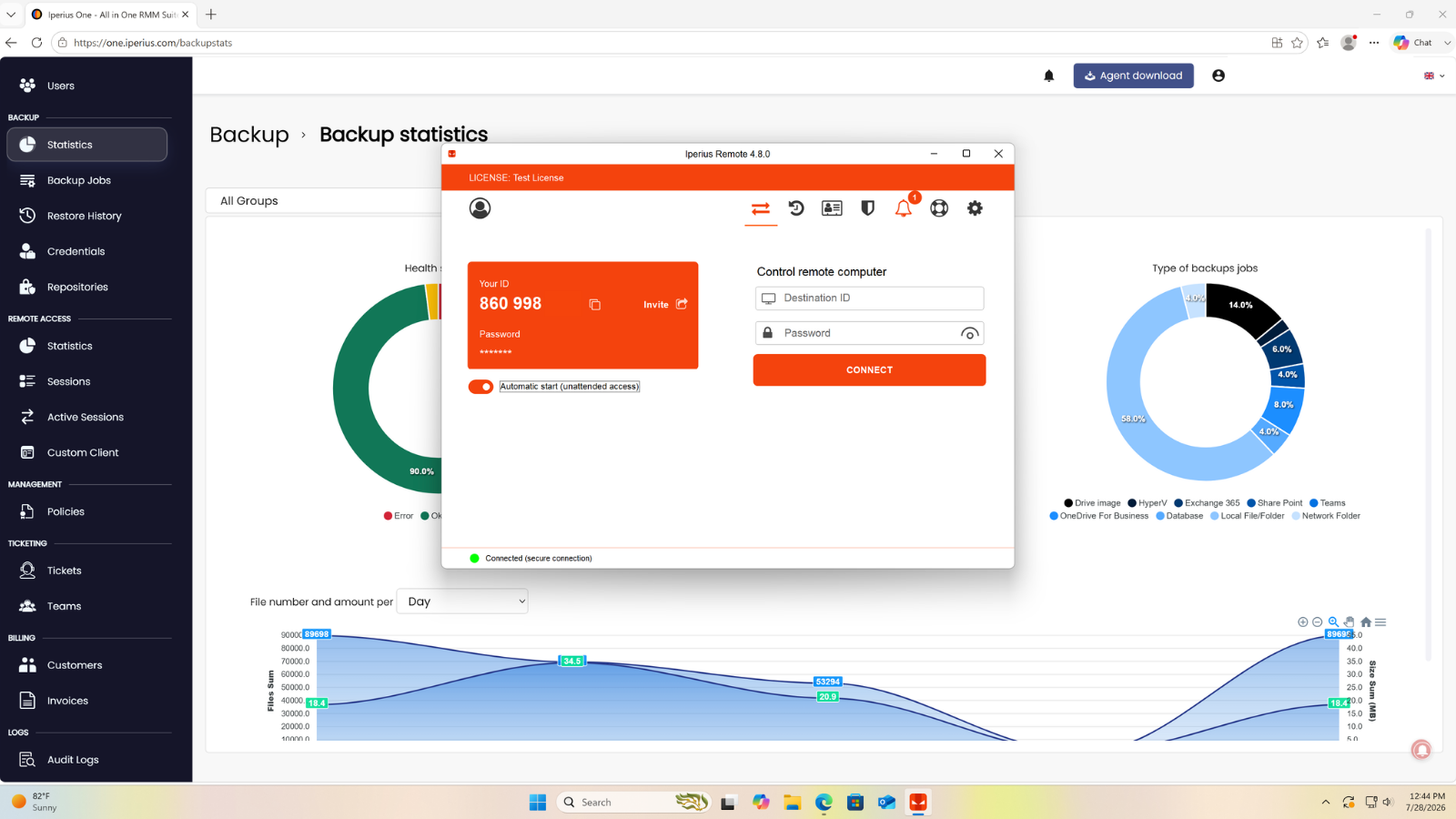Open Tickets in sidebar

(x=87, y=571)
